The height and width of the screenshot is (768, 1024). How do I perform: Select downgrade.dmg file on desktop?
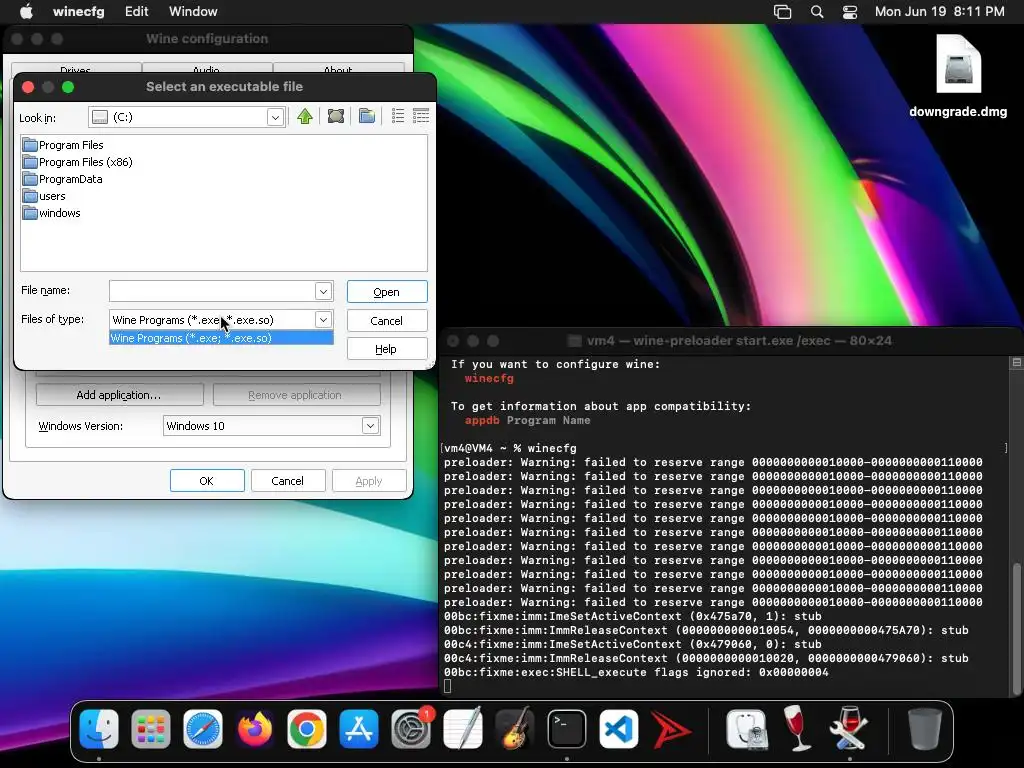pos(958,75)
